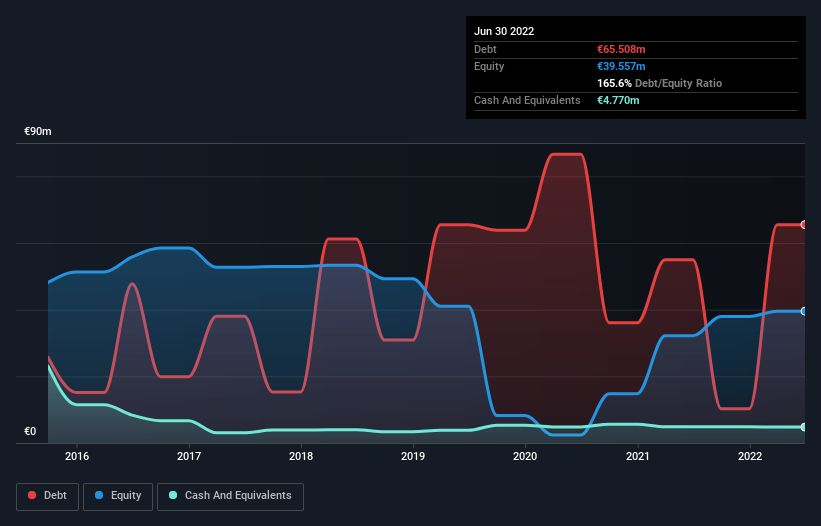Click the 2020 x-axis label
This screenshot has width=821, height=526.
pyautogui.click(x=525, y=456)
